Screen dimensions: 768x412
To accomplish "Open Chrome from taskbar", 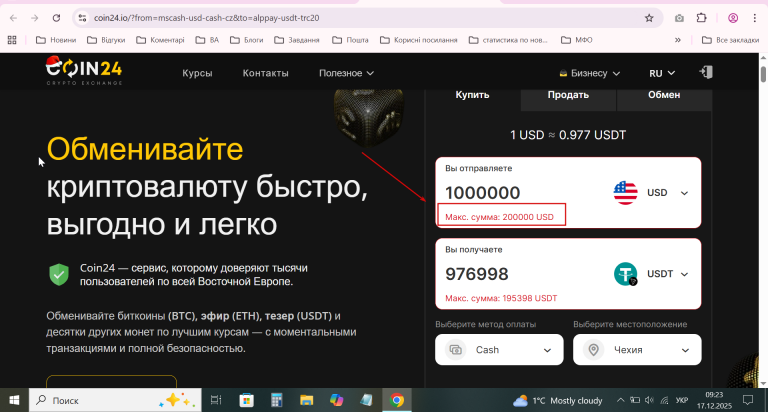I will [397, 400].
